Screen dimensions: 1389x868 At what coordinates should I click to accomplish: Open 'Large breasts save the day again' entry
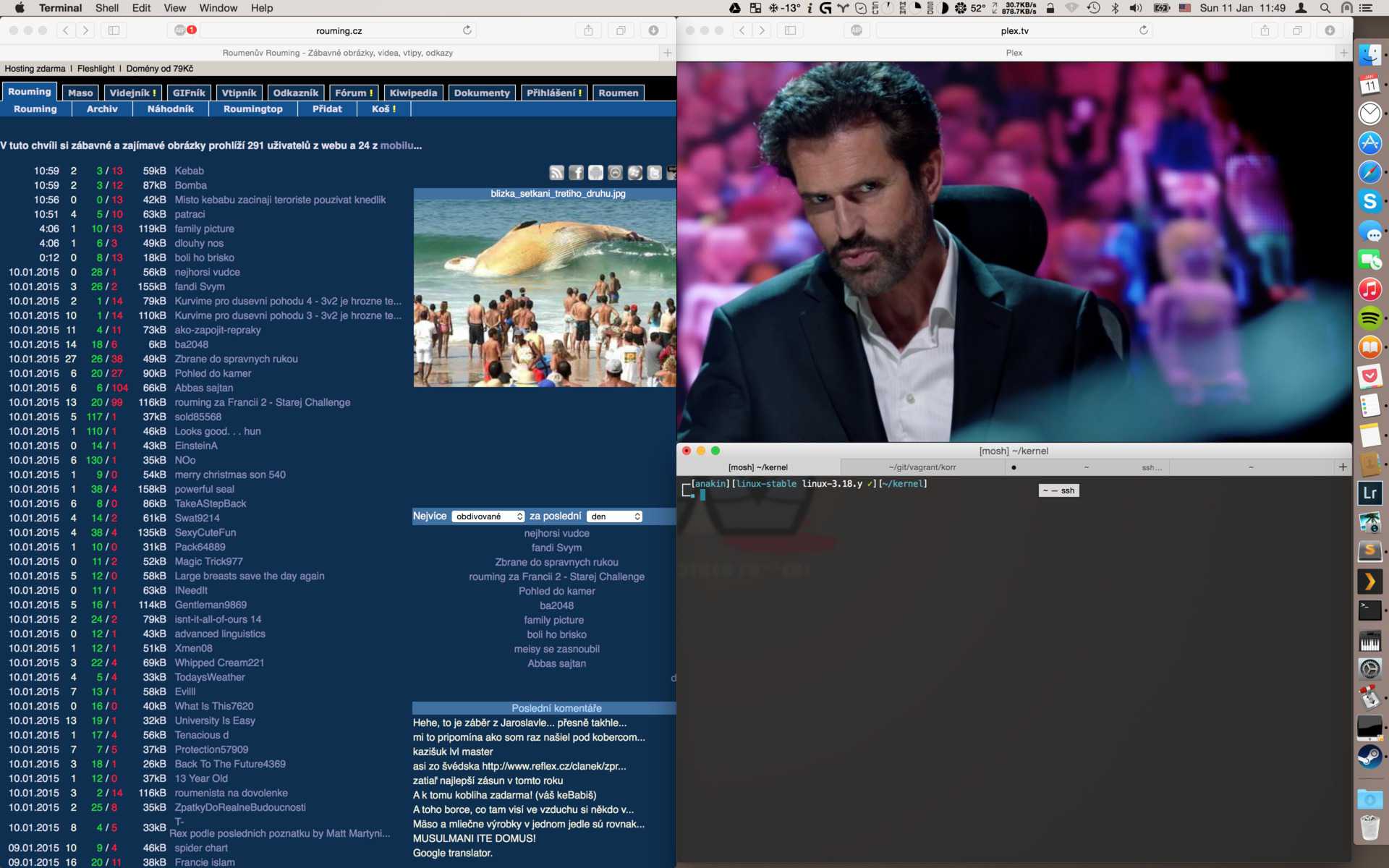250,576
